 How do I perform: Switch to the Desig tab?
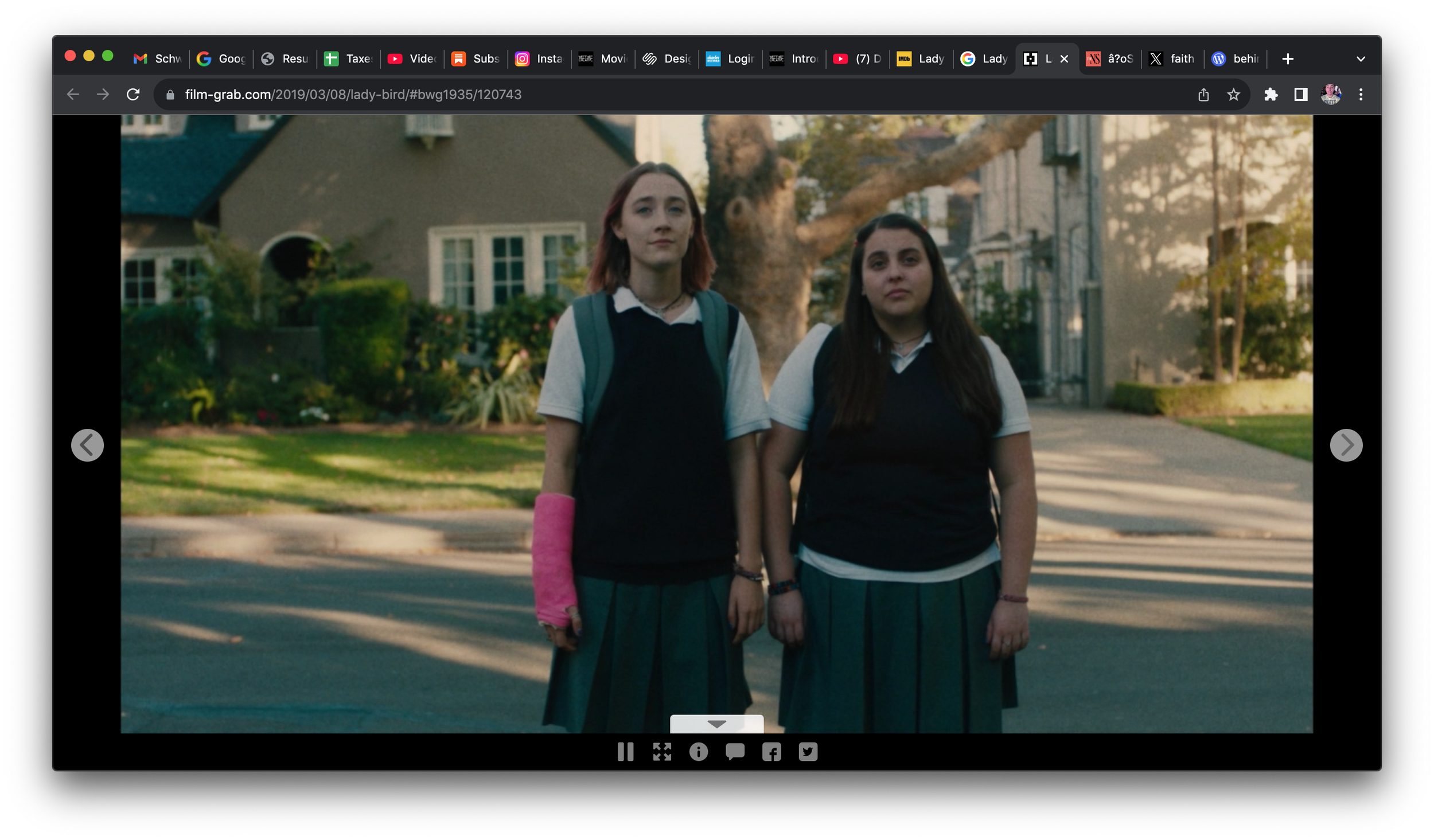667,58
